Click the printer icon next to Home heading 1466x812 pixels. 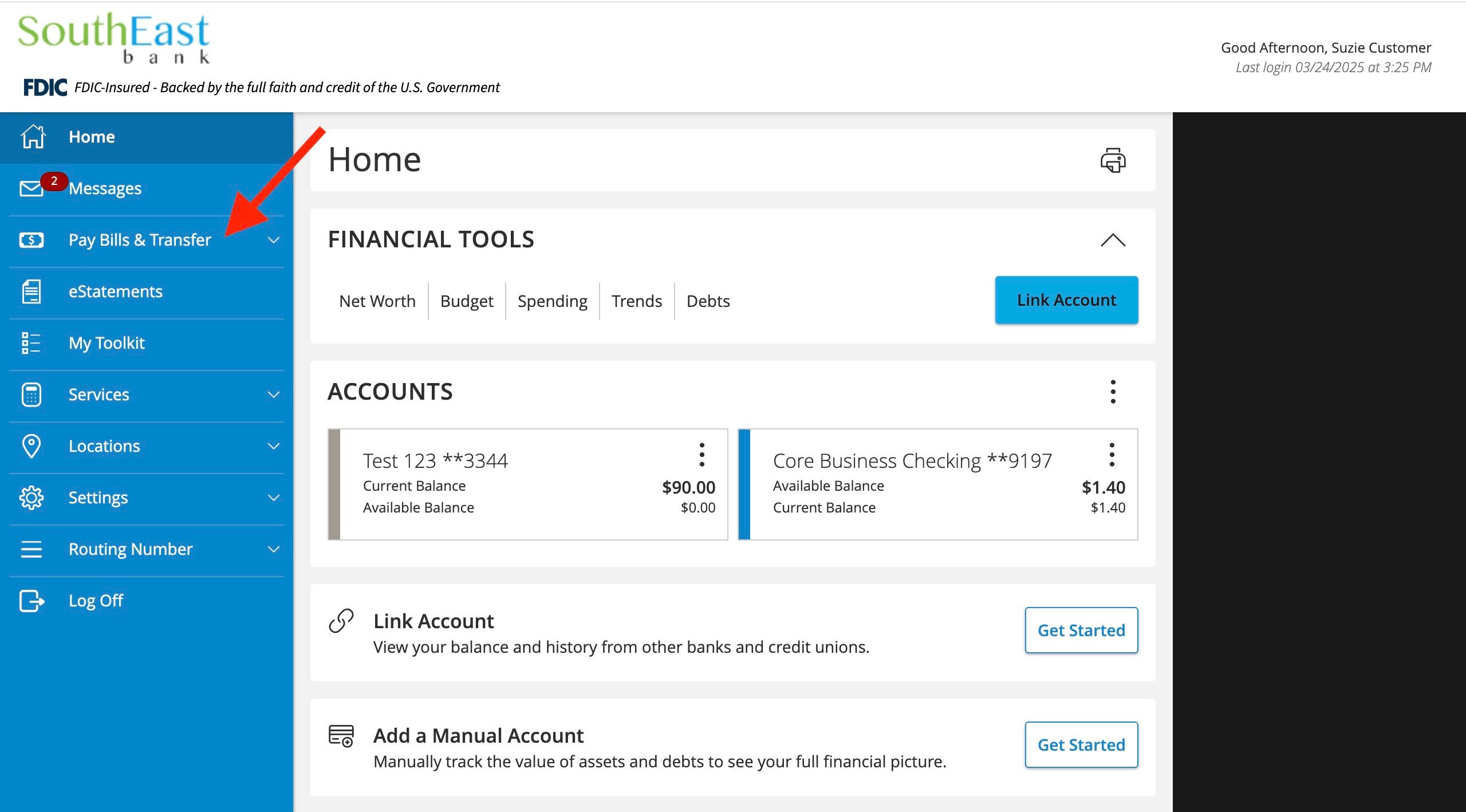tap(1113, 161)
